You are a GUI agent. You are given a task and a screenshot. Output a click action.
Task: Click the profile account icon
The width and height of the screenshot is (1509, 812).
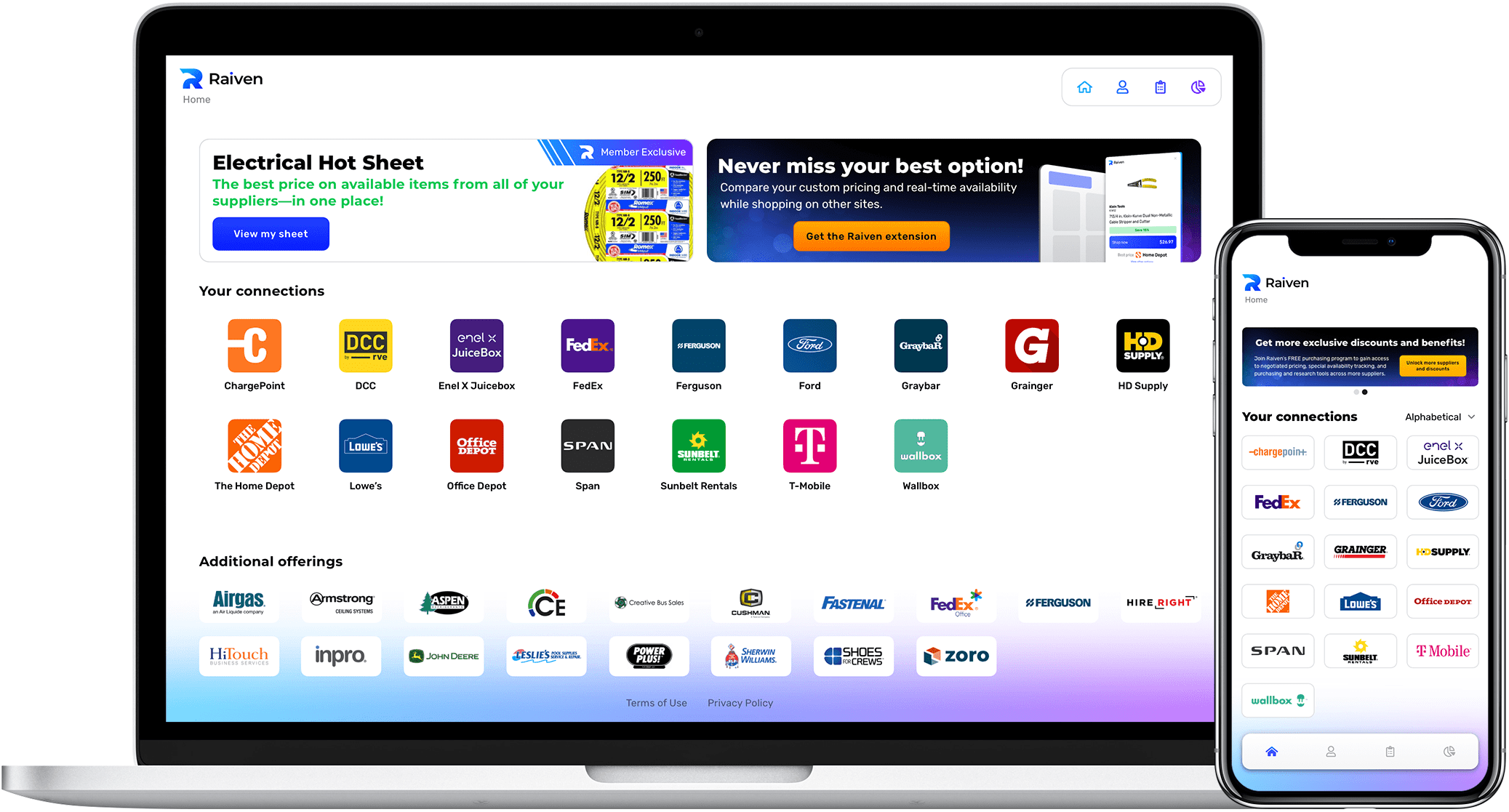1122,89
